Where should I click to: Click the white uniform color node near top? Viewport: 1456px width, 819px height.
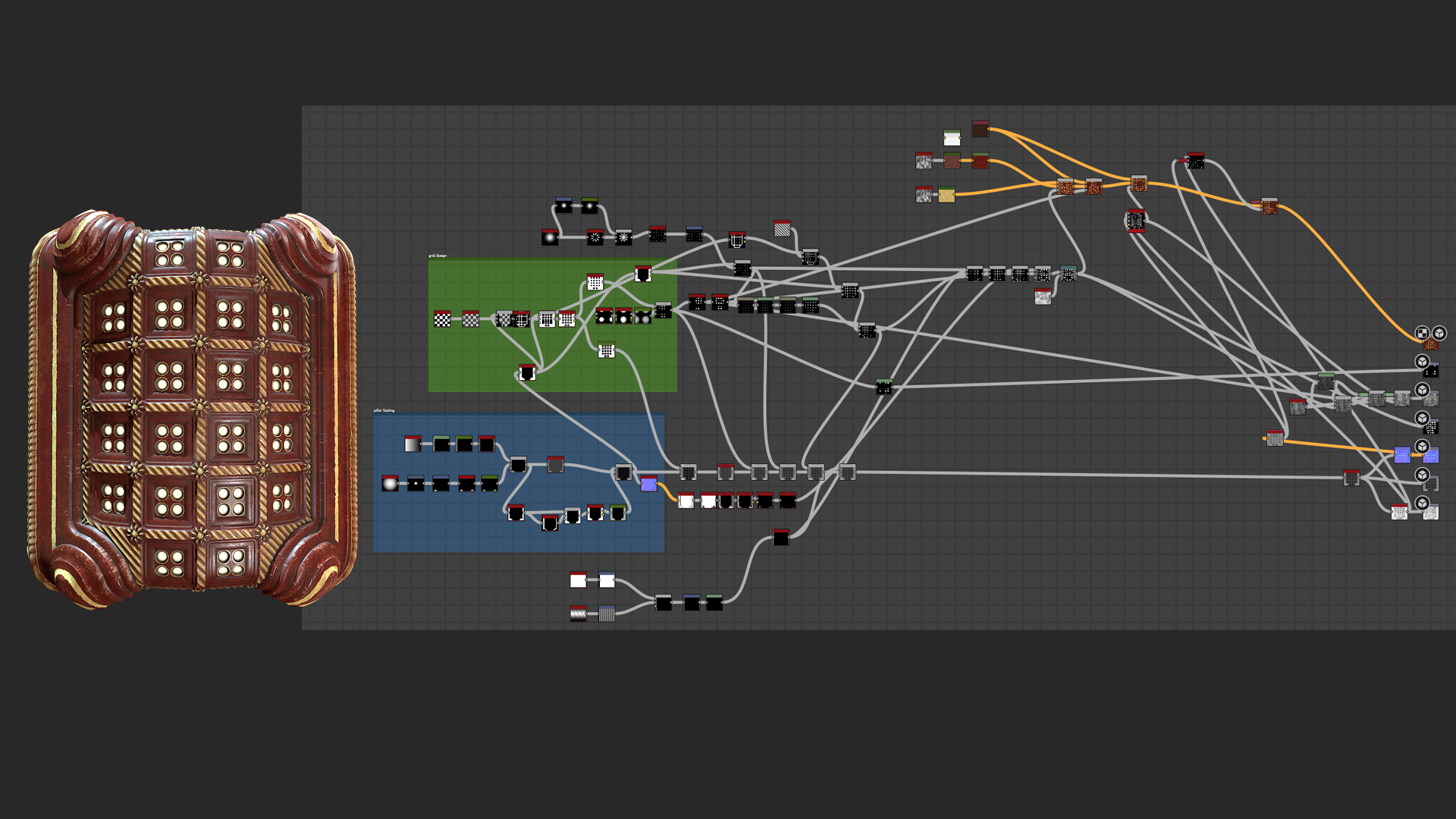click(x=952, y=138)
